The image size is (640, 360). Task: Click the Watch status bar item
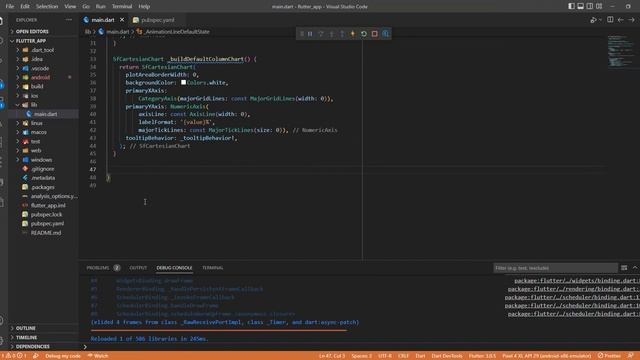pyautogui.click(x=98, y=356)
